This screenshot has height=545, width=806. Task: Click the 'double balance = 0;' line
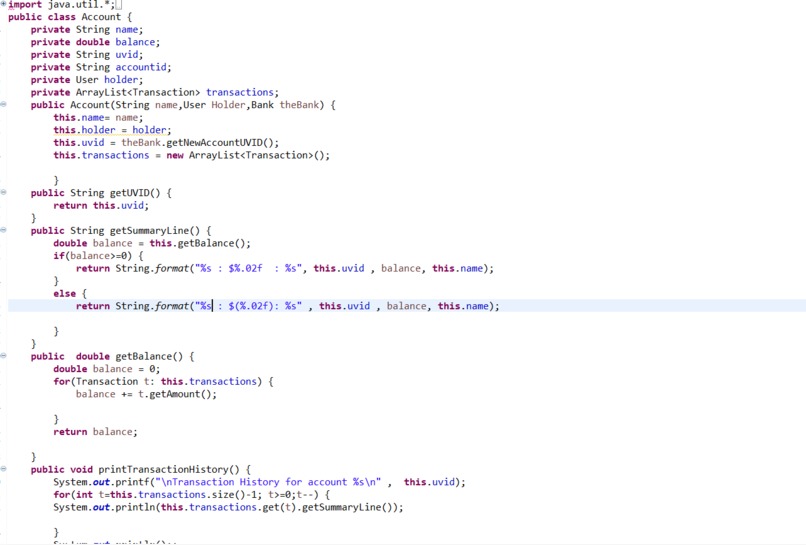click(x=106, y=369)
